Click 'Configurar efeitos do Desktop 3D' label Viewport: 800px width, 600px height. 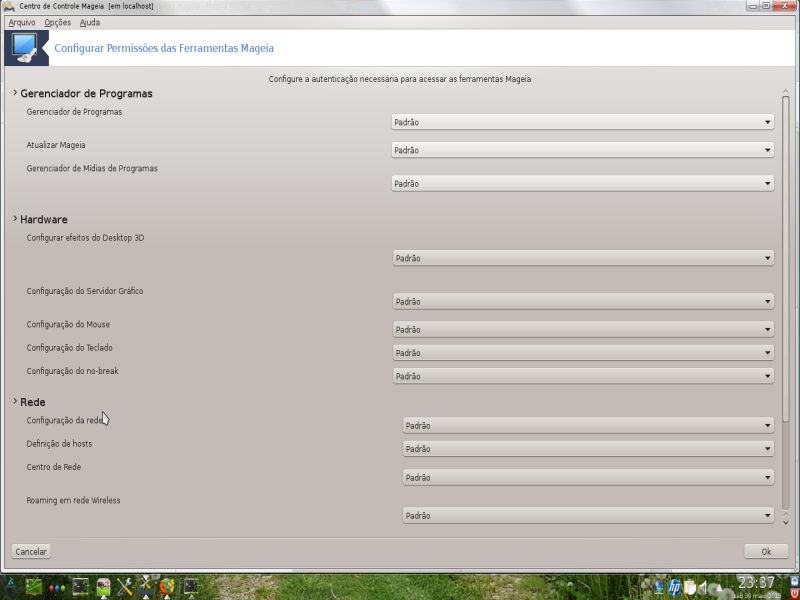point(85,238)
